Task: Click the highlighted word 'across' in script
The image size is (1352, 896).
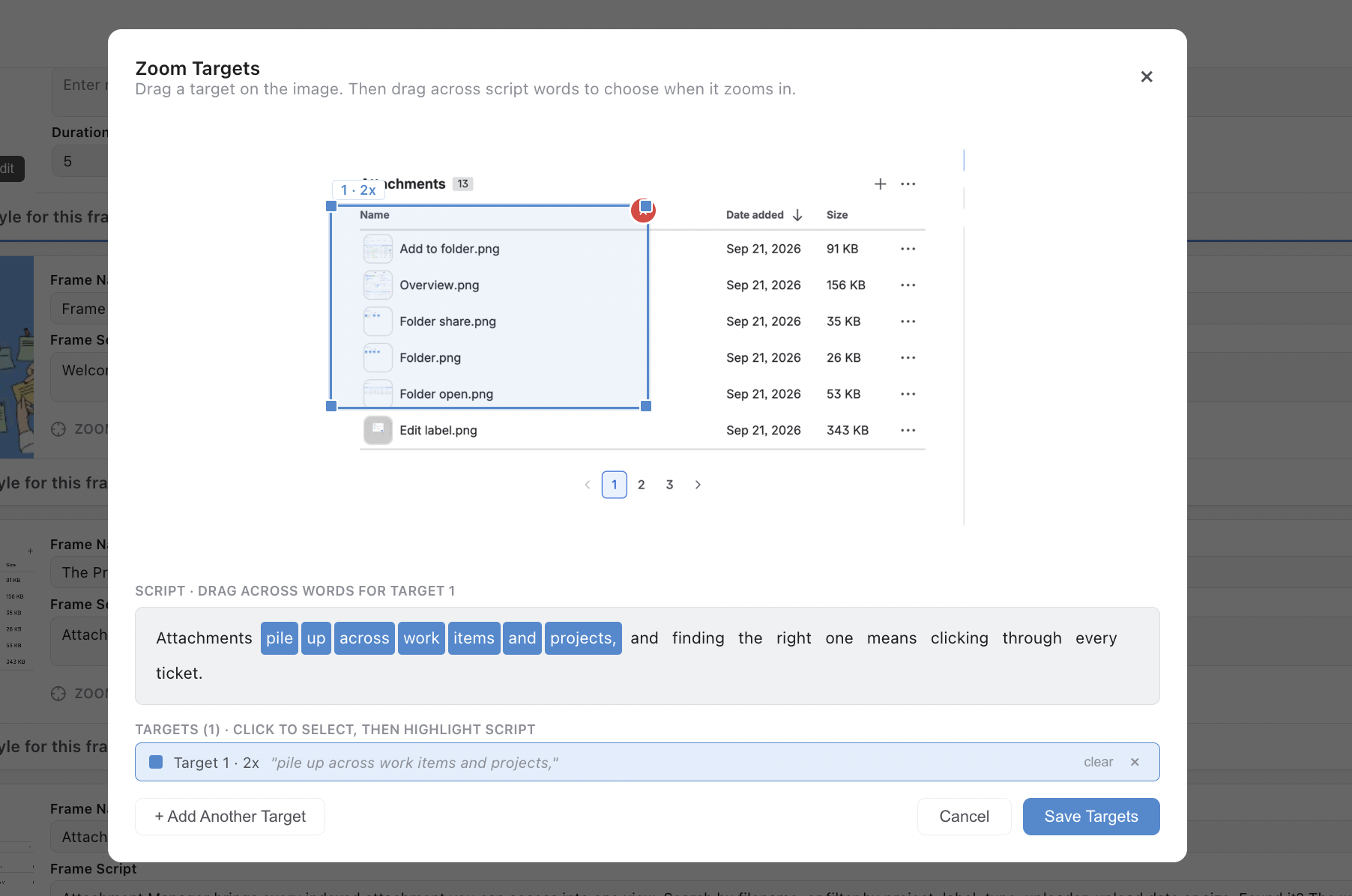Action: (364, 638)
